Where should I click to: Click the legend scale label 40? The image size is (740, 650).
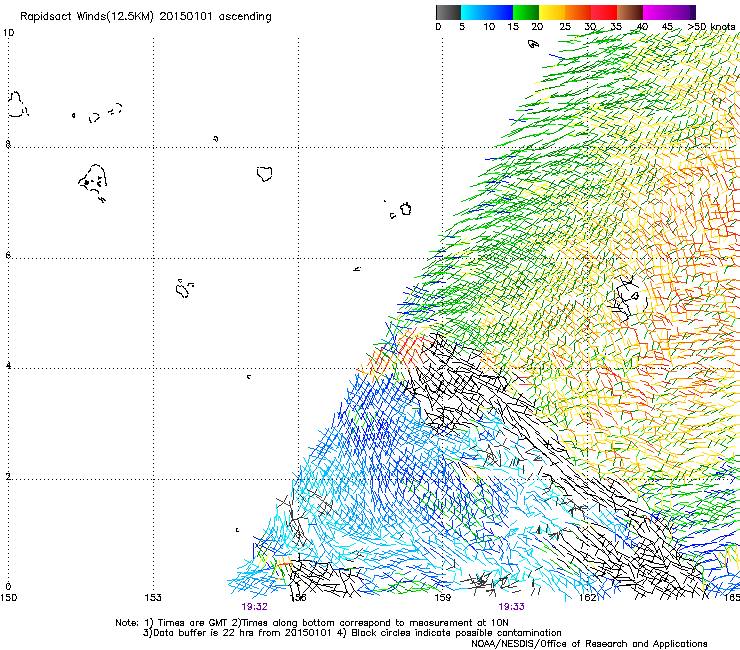642,27
